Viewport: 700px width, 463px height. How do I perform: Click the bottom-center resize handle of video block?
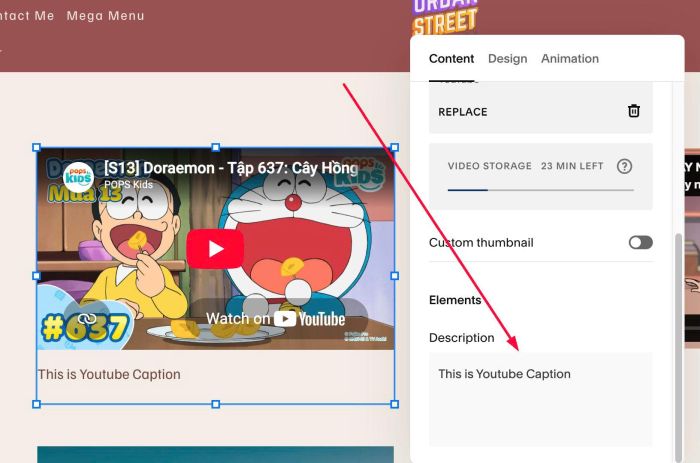click(216, 404)
